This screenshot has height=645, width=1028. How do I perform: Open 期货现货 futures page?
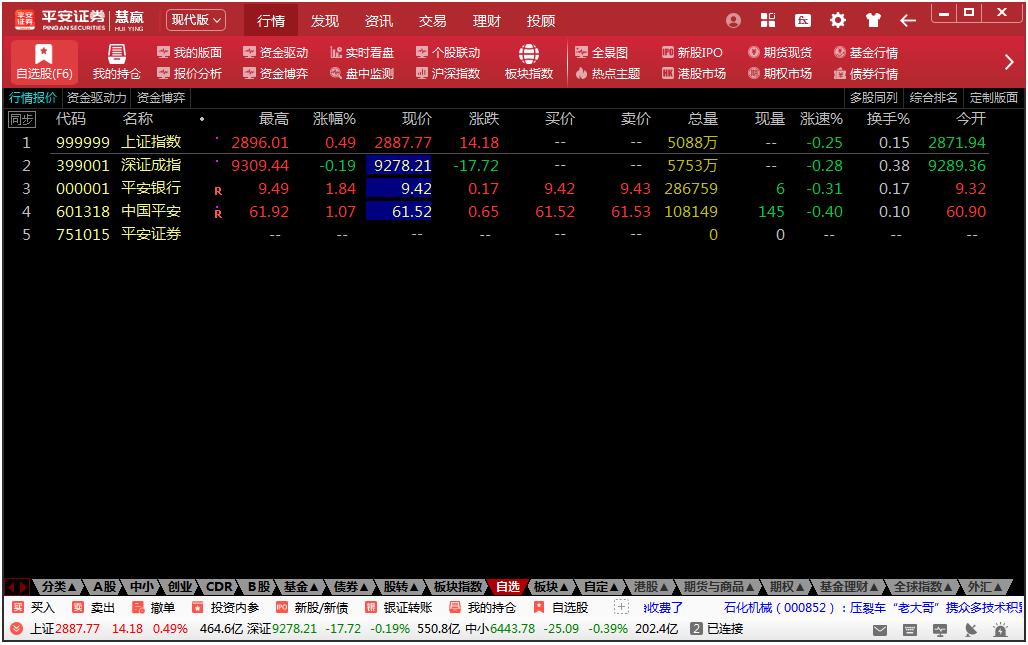coord(780,52)
